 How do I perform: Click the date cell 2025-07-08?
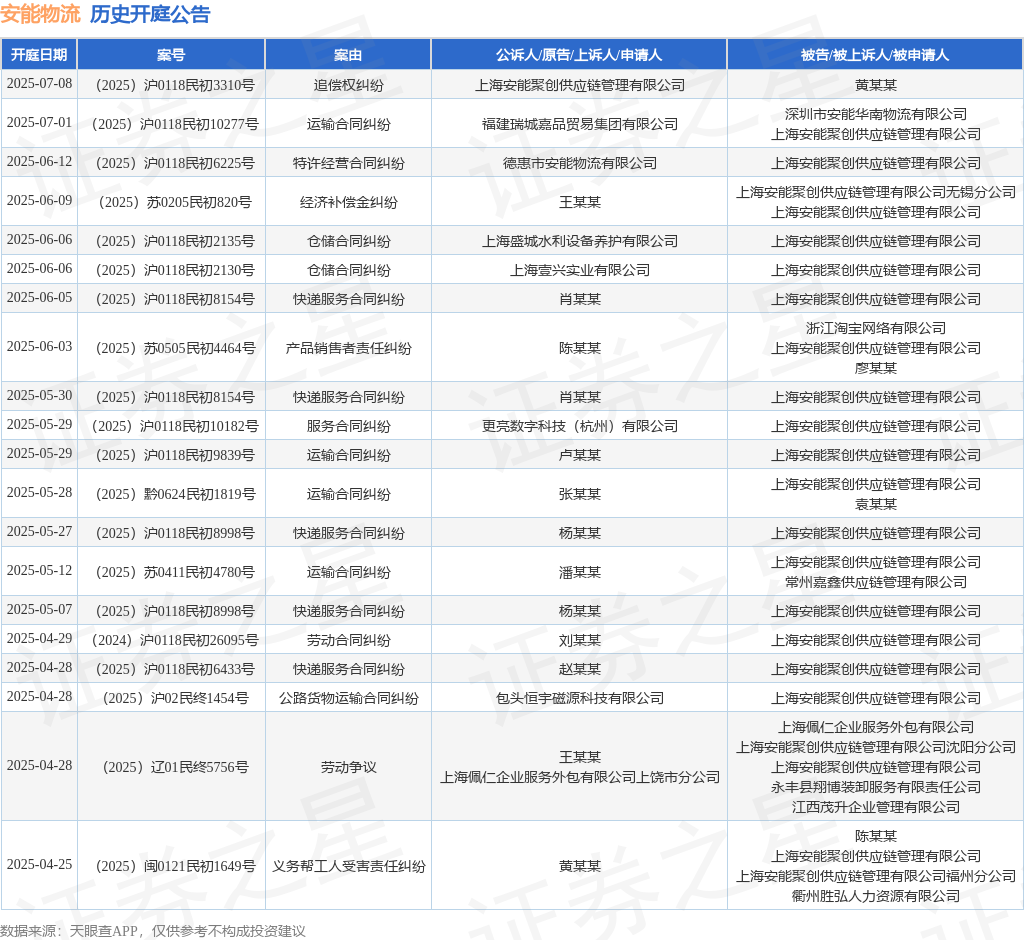[x=39, y=84]
